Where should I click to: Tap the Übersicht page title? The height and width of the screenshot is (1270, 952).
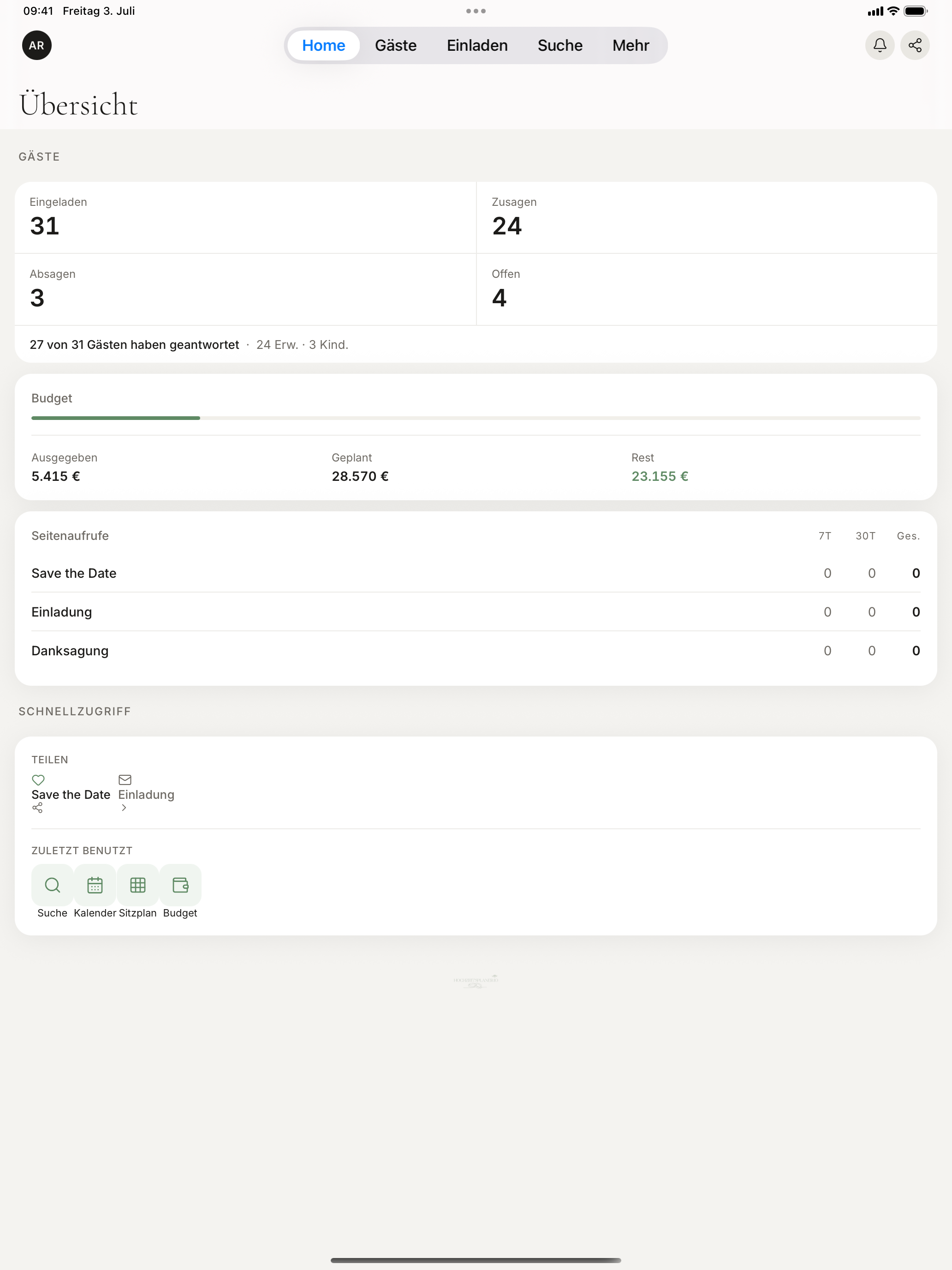(x=78, y=104)
